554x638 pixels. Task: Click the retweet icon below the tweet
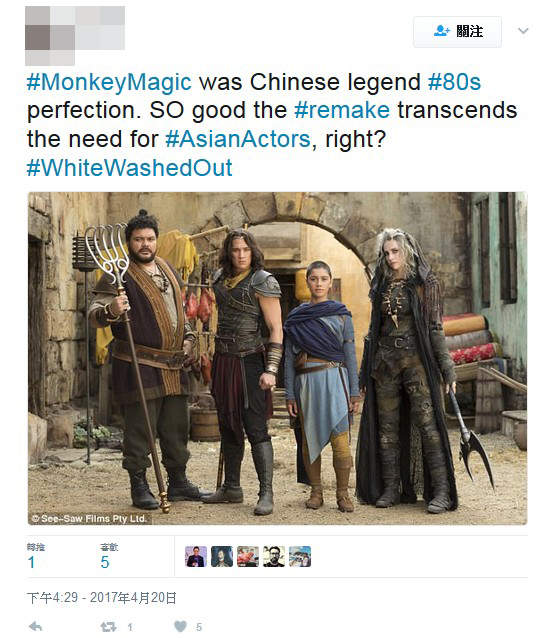tap(108, 627)
